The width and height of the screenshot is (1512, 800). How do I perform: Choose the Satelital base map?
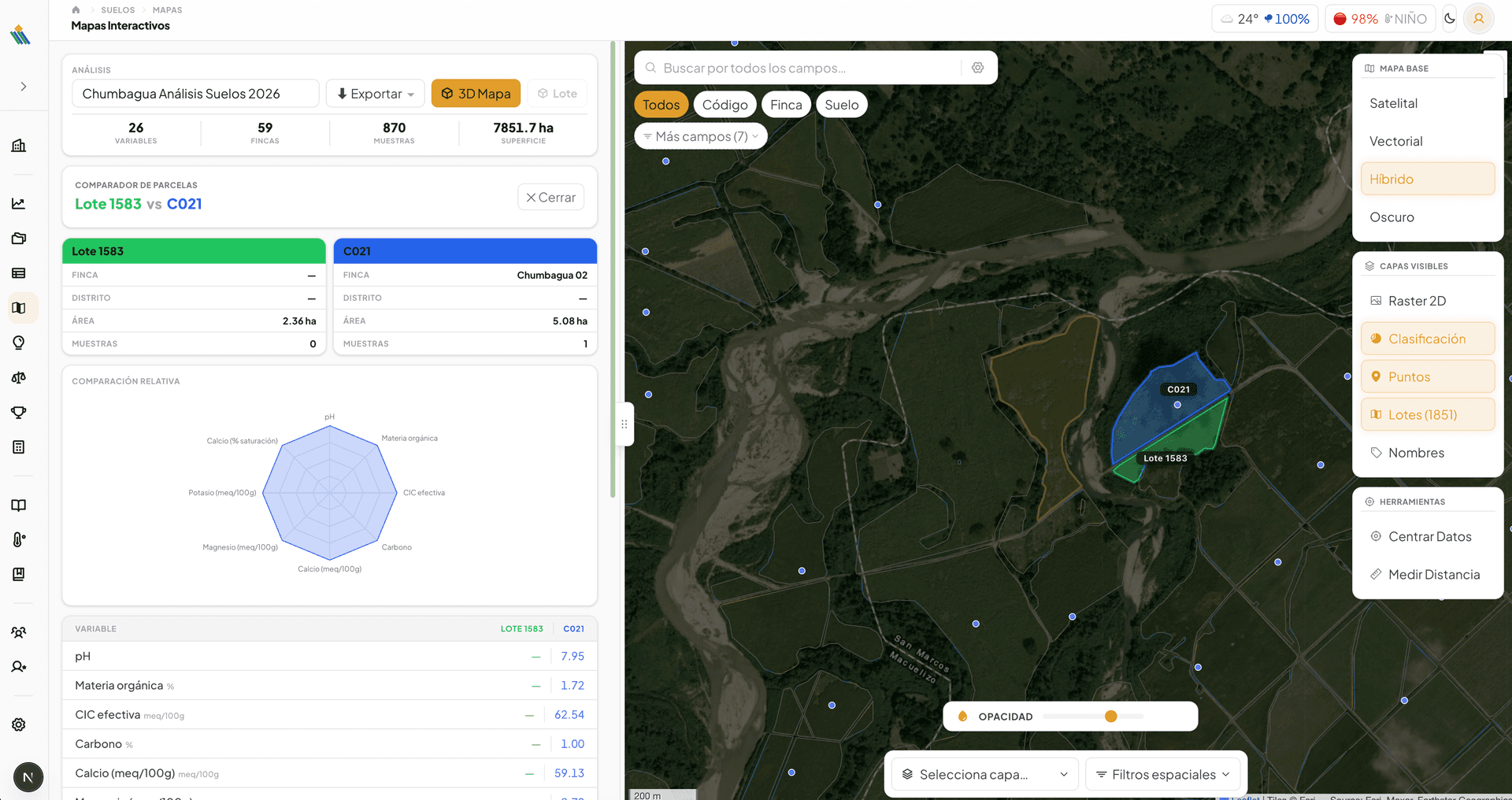tap(1428, 103)
